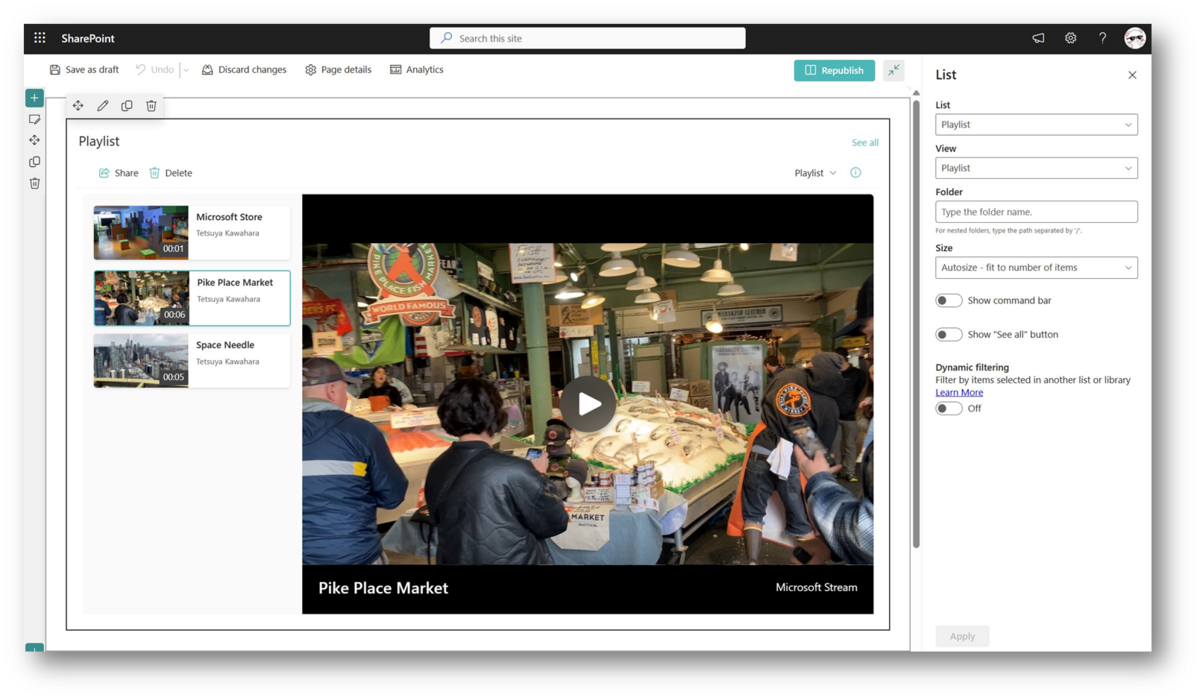Open Page details
The width and height of the screenshot is (1200, 700).
pos(338,70)
